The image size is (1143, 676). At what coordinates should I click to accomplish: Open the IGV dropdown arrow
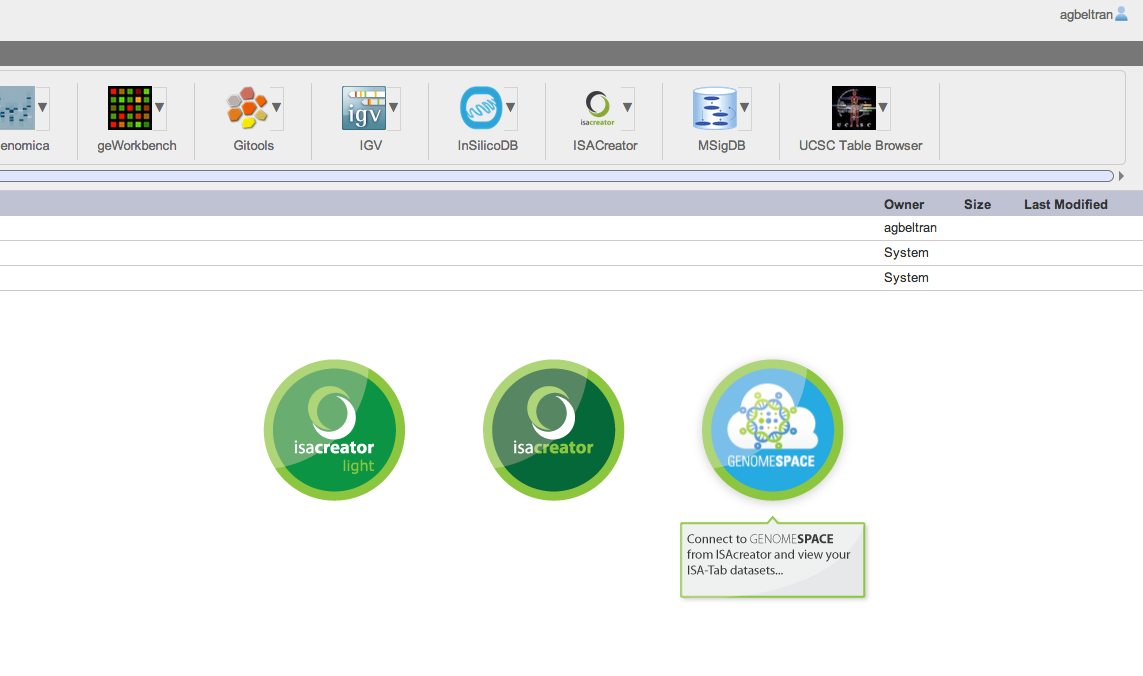click(393, 108)
